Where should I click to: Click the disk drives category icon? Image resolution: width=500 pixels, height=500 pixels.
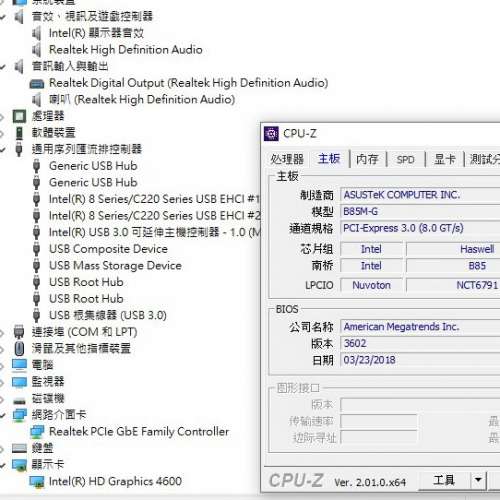tap(19, 400)
